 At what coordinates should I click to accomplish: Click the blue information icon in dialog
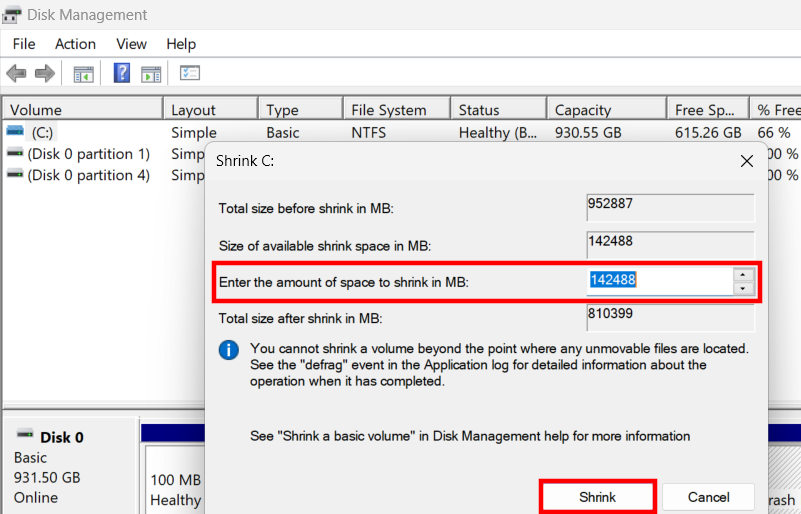230,350
